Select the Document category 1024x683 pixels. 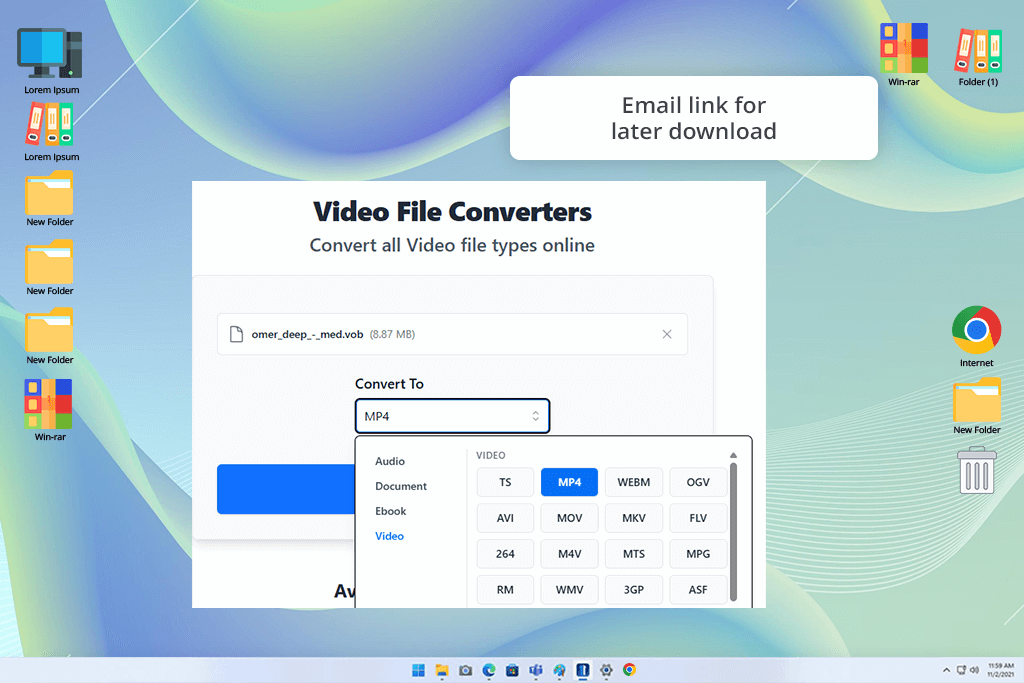401,486
